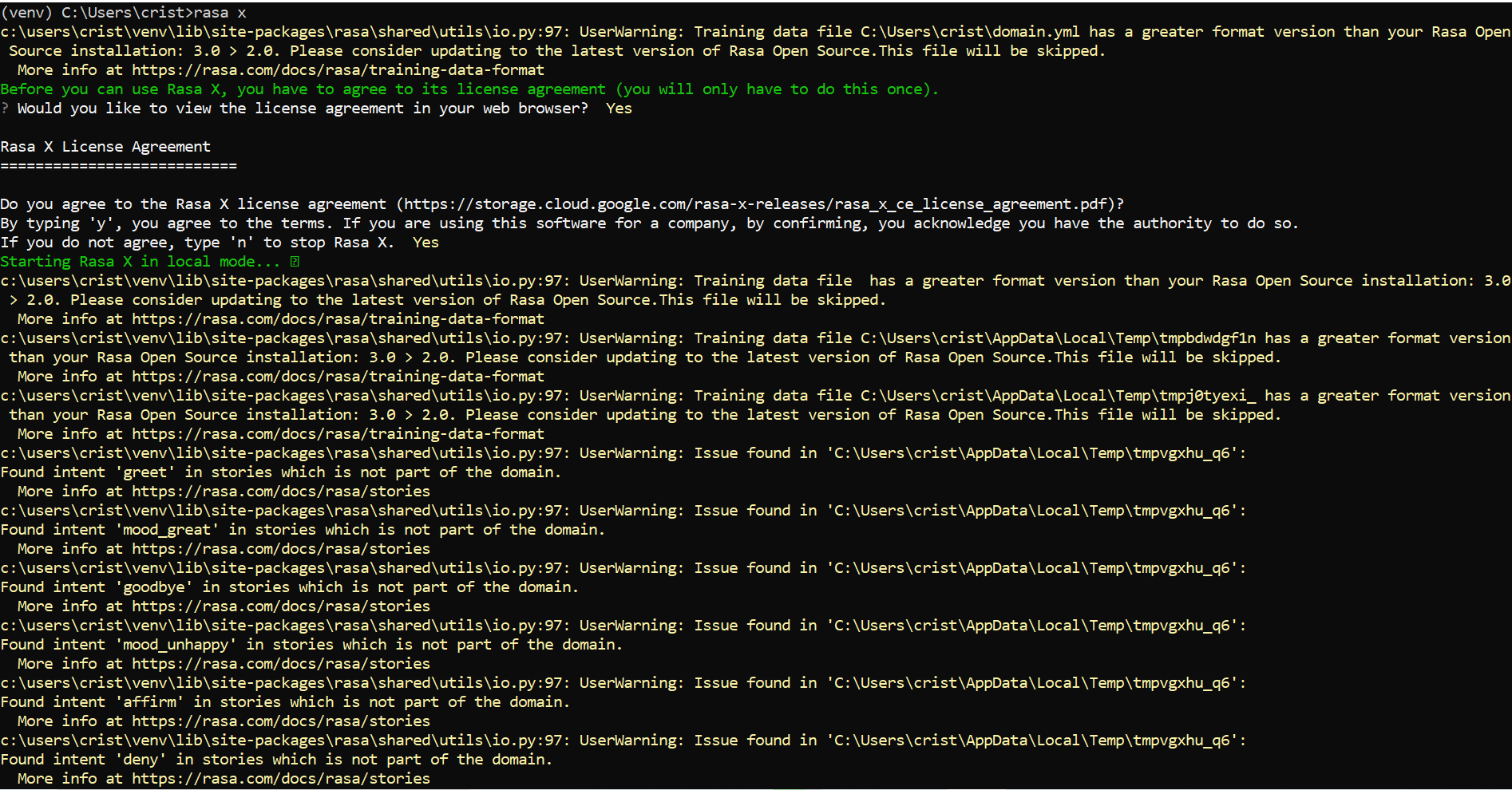The image size is (1512, 790).
Task: Click the green 'Before you can use Rasa X' line
Action: point(469,89)
